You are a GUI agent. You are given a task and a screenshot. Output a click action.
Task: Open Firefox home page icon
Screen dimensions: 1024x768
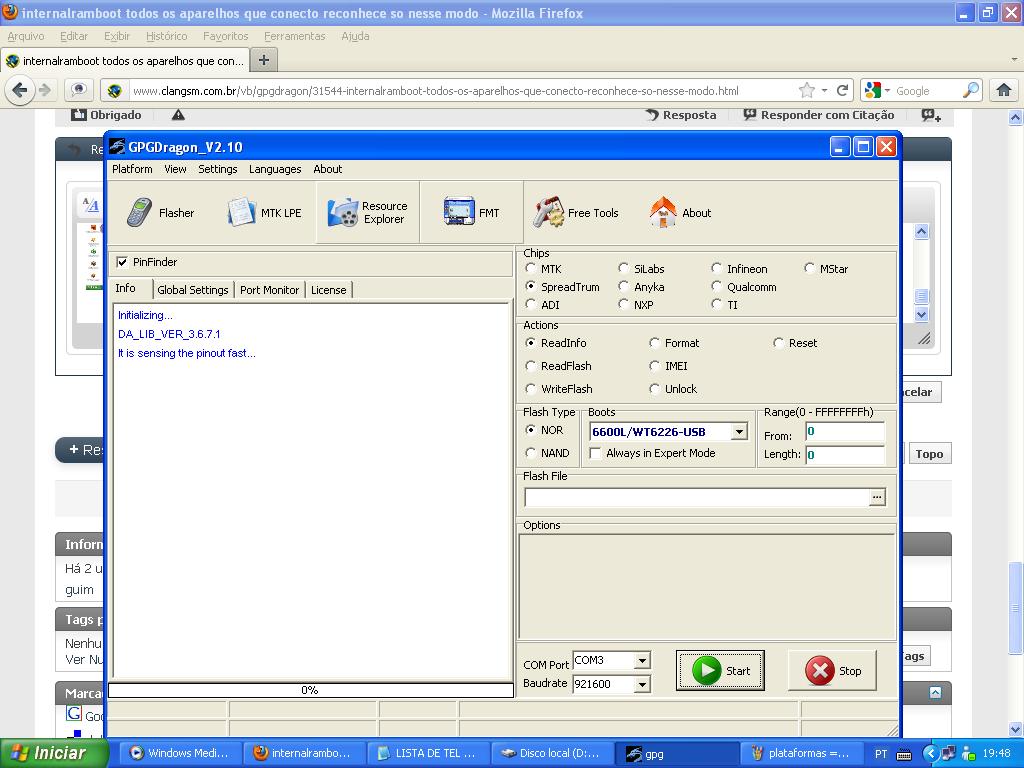(x=1004, y=90)
